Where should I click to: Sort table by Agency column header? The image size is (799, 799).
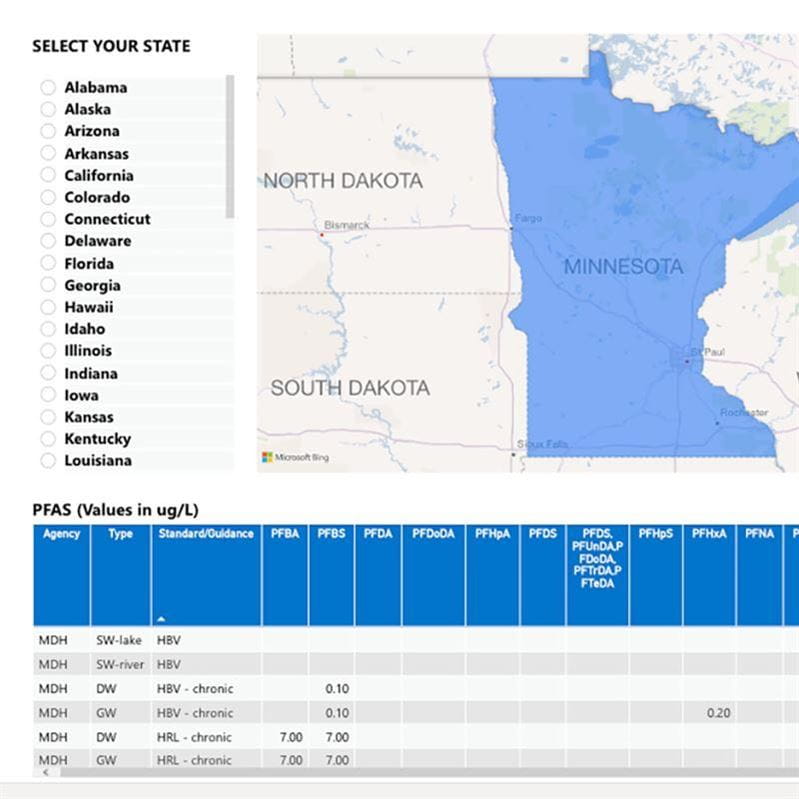click(61, 534)
